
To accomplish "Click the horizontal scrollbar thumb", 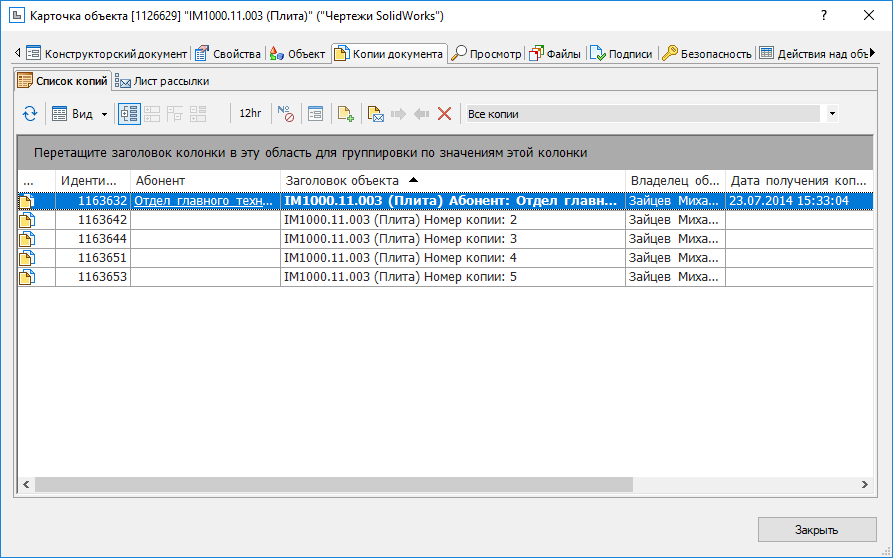I will click(x=334, y=484).
